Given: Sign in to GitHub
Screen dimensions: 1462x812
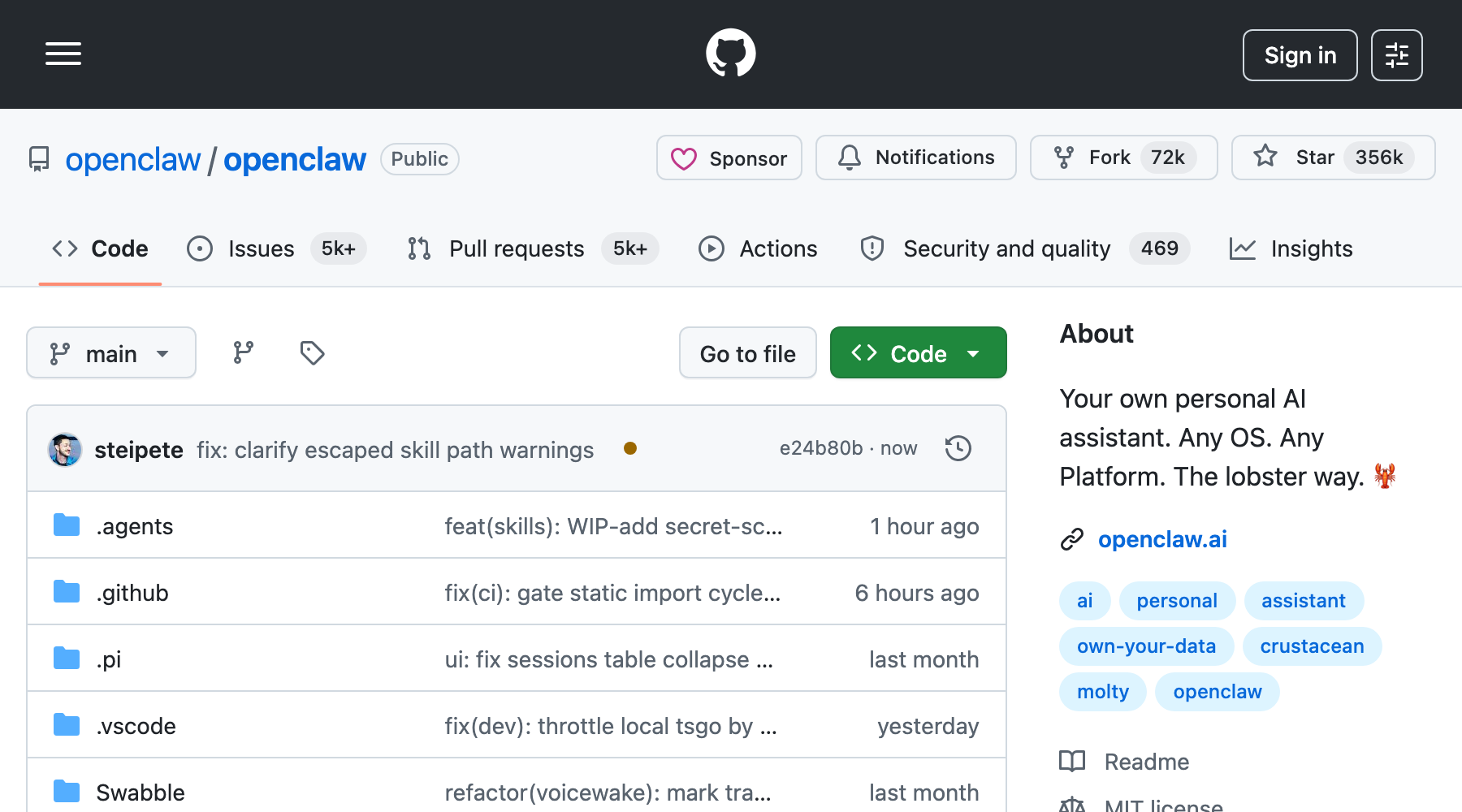Looking at the screenshot, I should pos(1299,55).
